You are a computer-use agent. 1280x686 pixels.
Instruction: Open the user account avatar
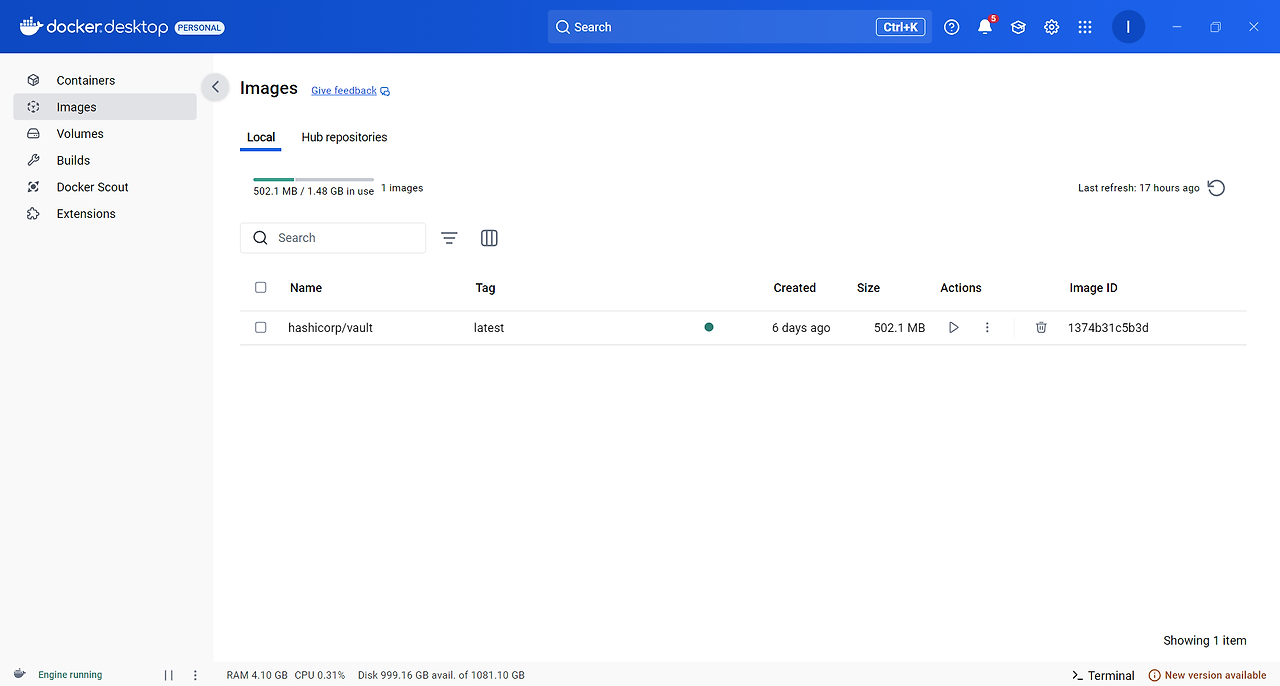point(1128,27)
